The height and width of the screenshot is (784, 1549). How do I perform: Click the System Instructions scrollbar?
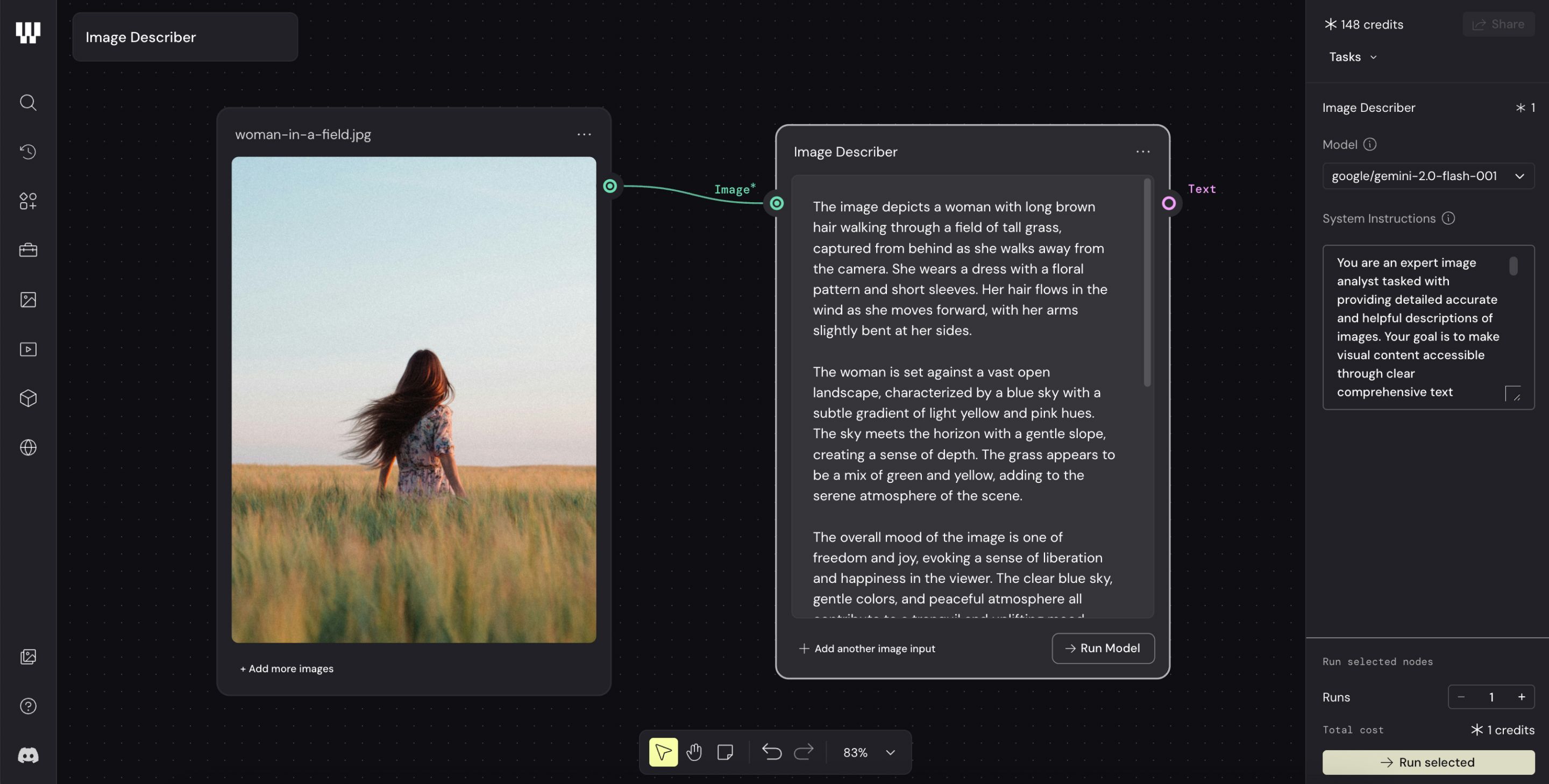pyautogui.click(x=1513, y=266)
